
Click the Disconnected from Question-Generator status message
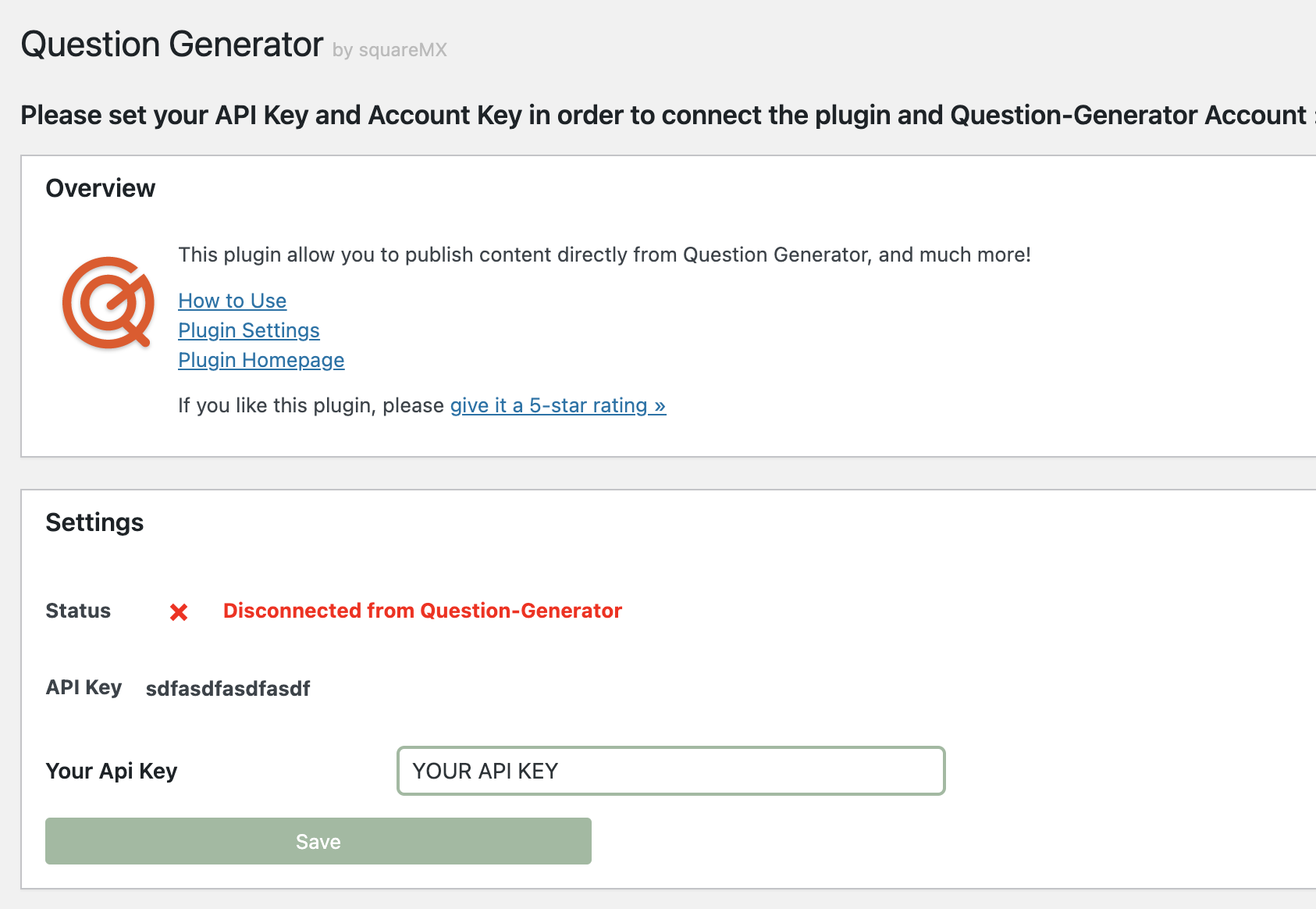click(x=422, y=611)
